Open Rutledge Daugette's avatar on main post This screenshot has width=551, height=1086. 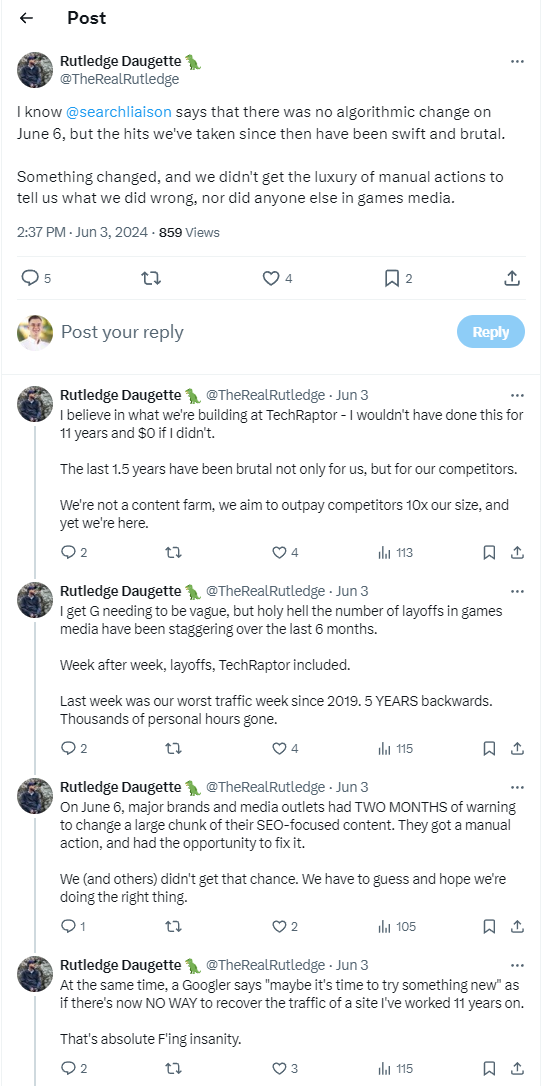click(x=35, y=69)
